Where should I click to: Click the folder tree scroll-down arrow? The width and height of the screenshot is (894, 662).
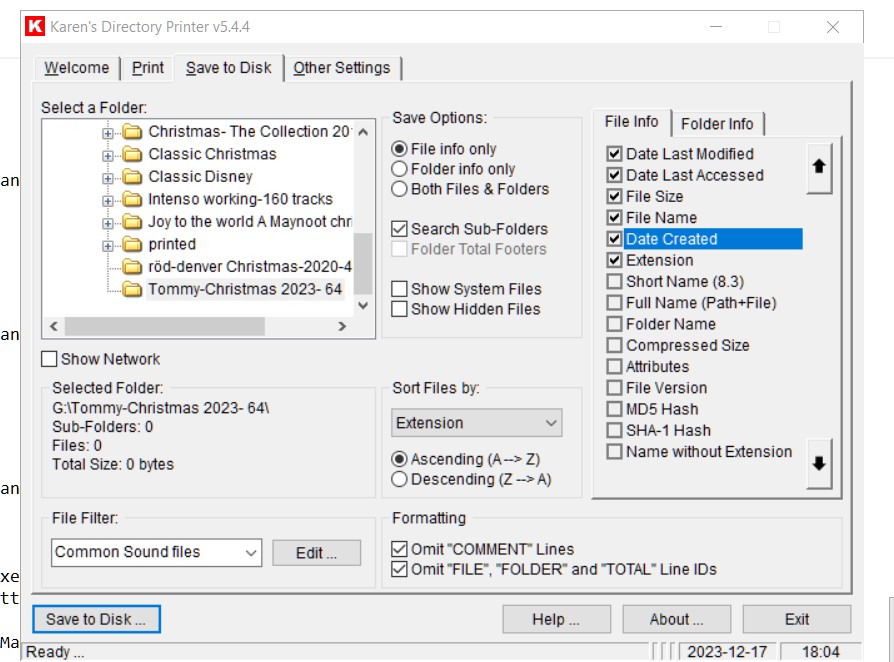(363, 306)
